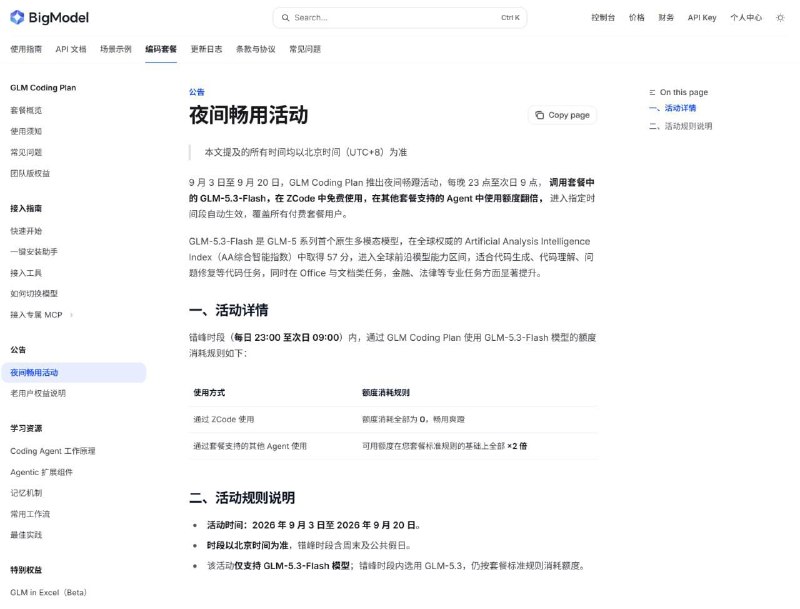Open the 条款与协议 tab
This screenshot has height=609, width=800.
pyautogui.click(x=256, y=49)
